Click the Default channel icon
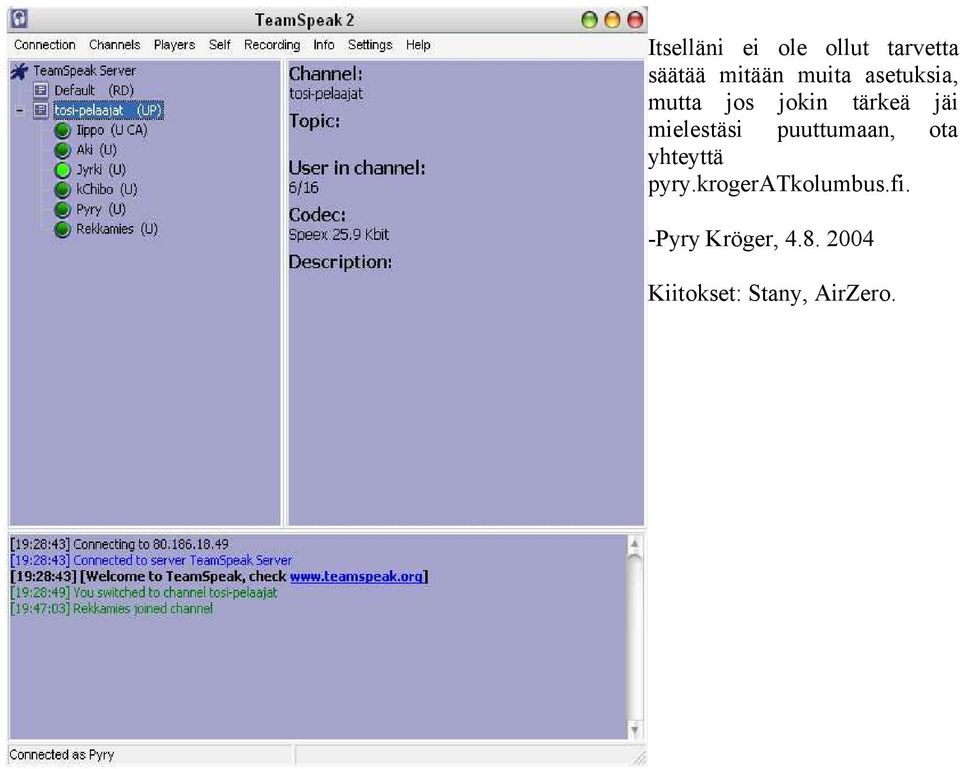 pyautogui.click(x=40, y=91)
